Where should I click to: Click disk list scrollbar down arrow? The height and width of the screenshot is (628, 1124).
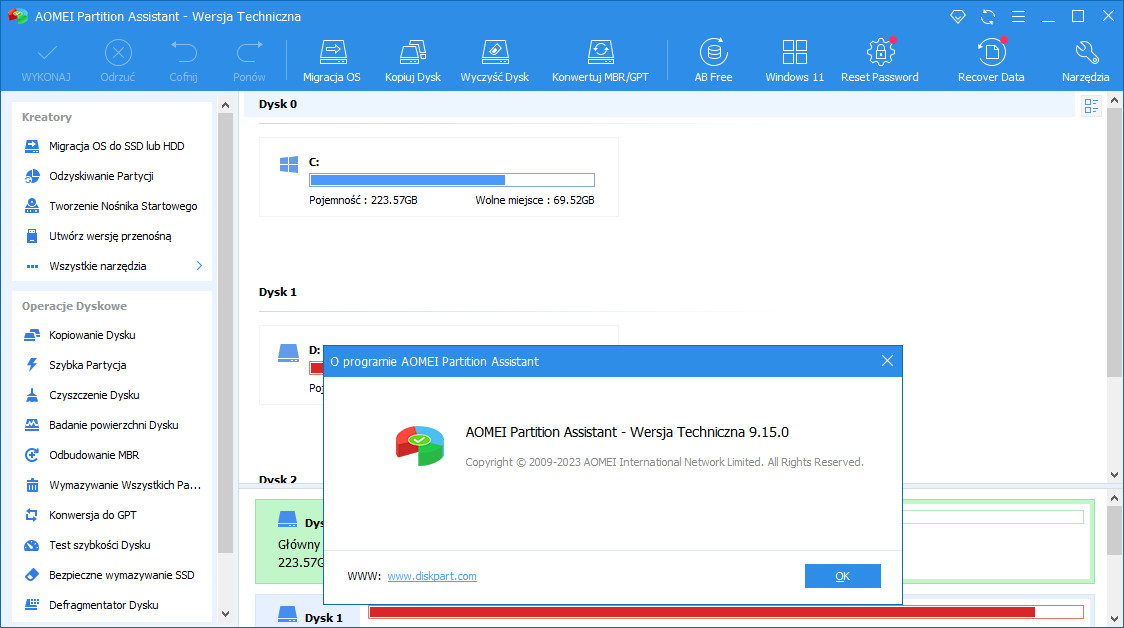pyautogui.click(x=1114, y=475)
